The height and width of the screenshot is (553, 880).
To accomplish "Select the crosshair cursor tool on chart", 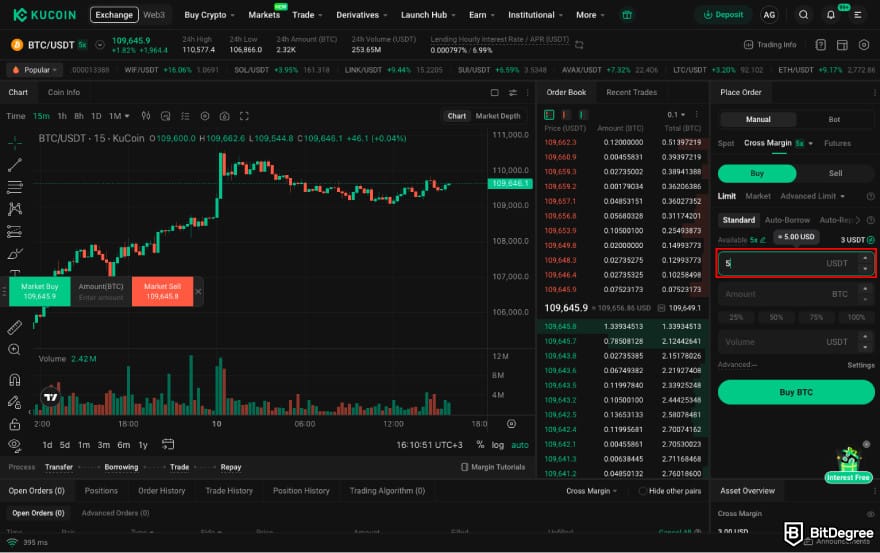I will [15, 143].
